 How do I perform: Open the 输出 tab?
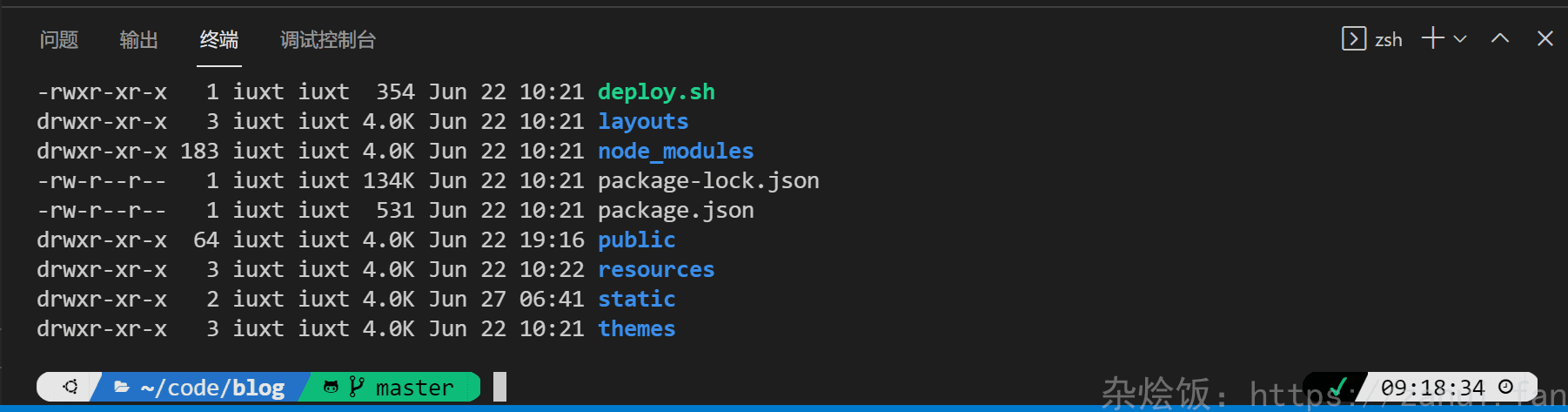click(139, 40)
